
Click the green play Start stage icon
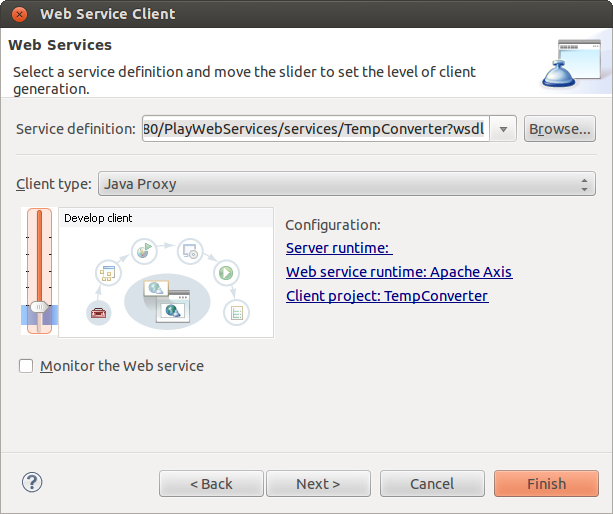pos(227,271)
